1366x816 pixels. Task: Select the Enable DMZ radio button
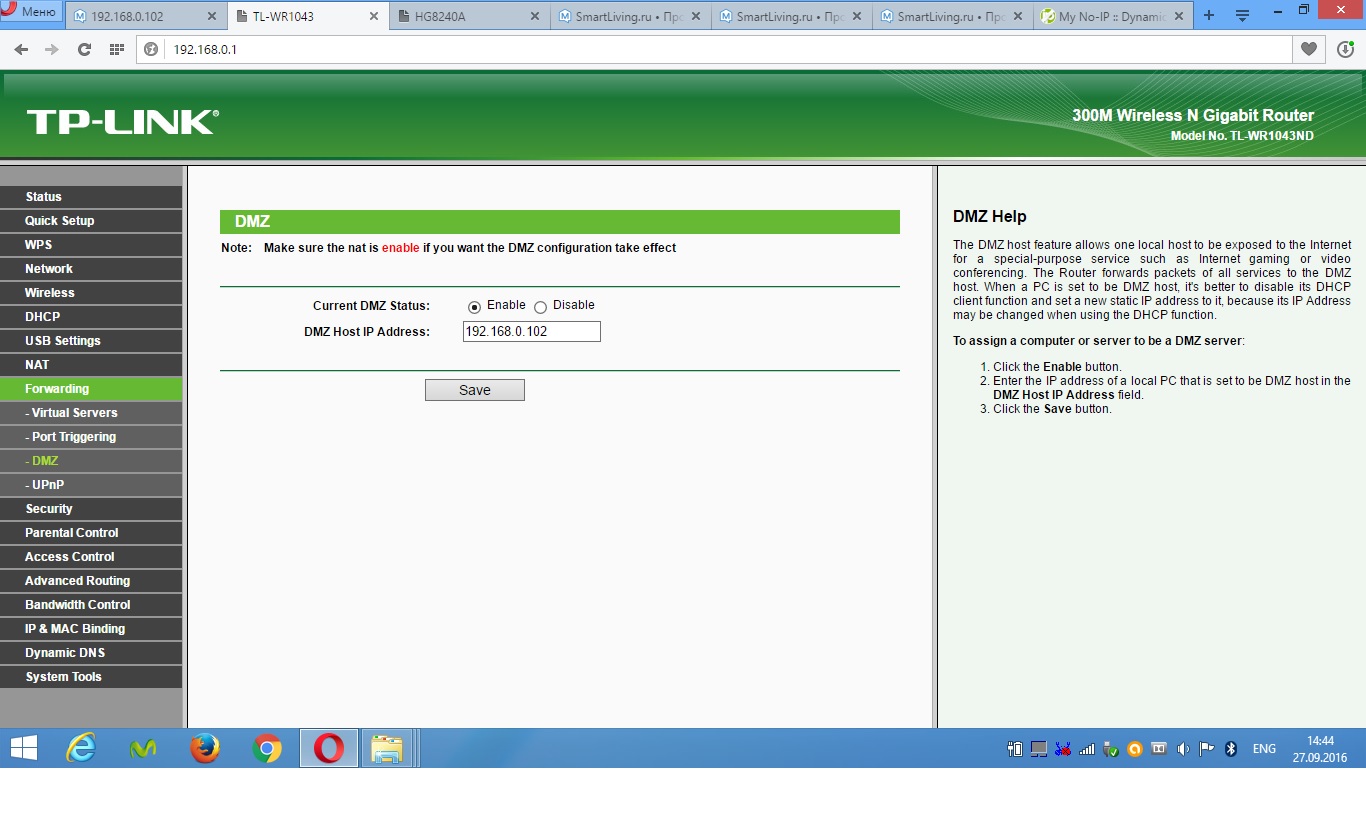coord(474,307)
